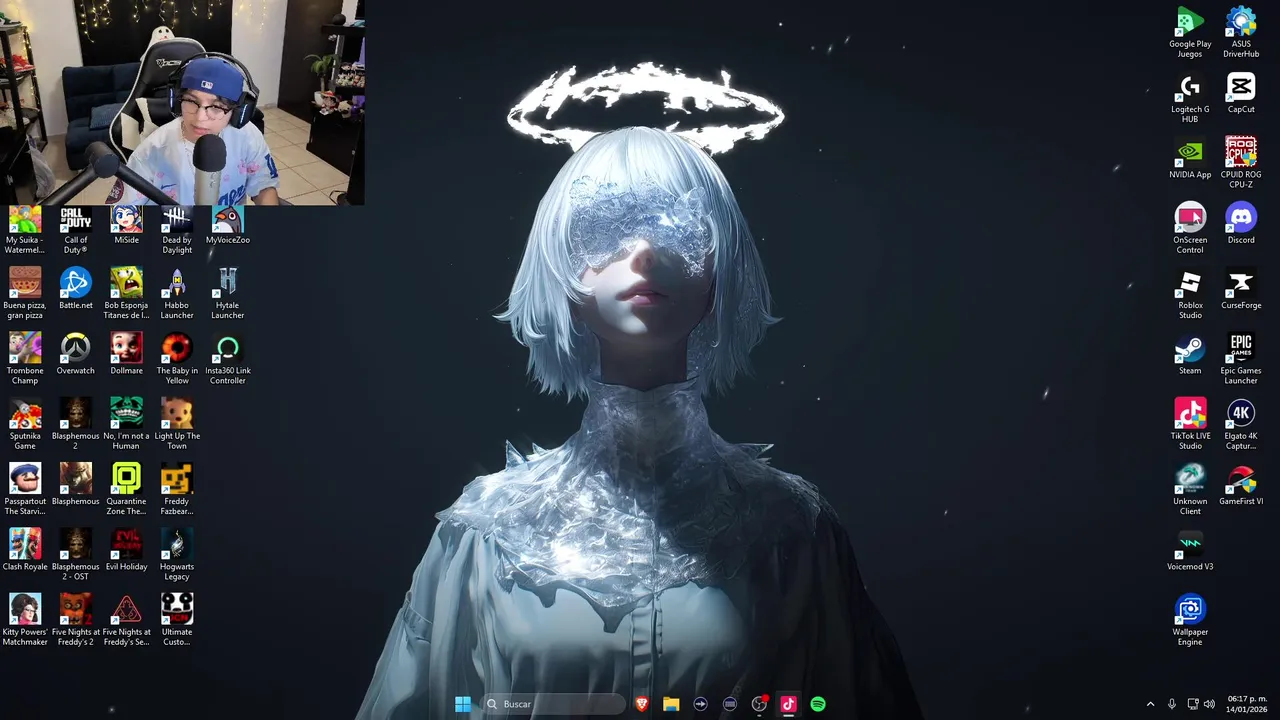Open File Explorer from taskbar

(671, 704)
